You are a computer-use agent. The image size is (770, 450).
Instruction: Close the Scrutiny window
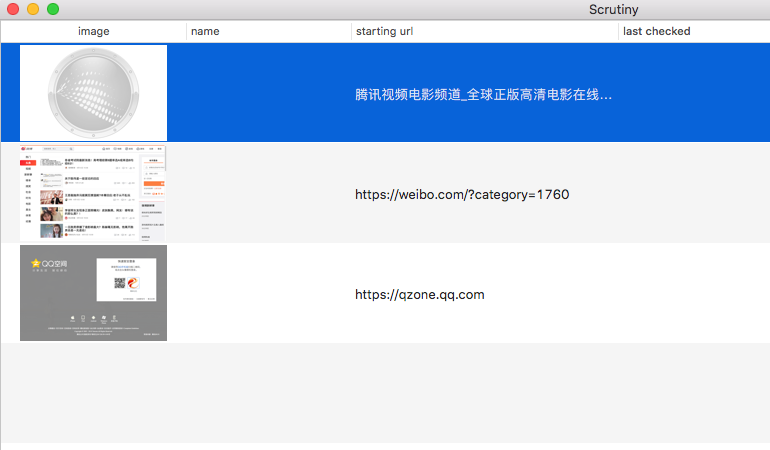13,9
